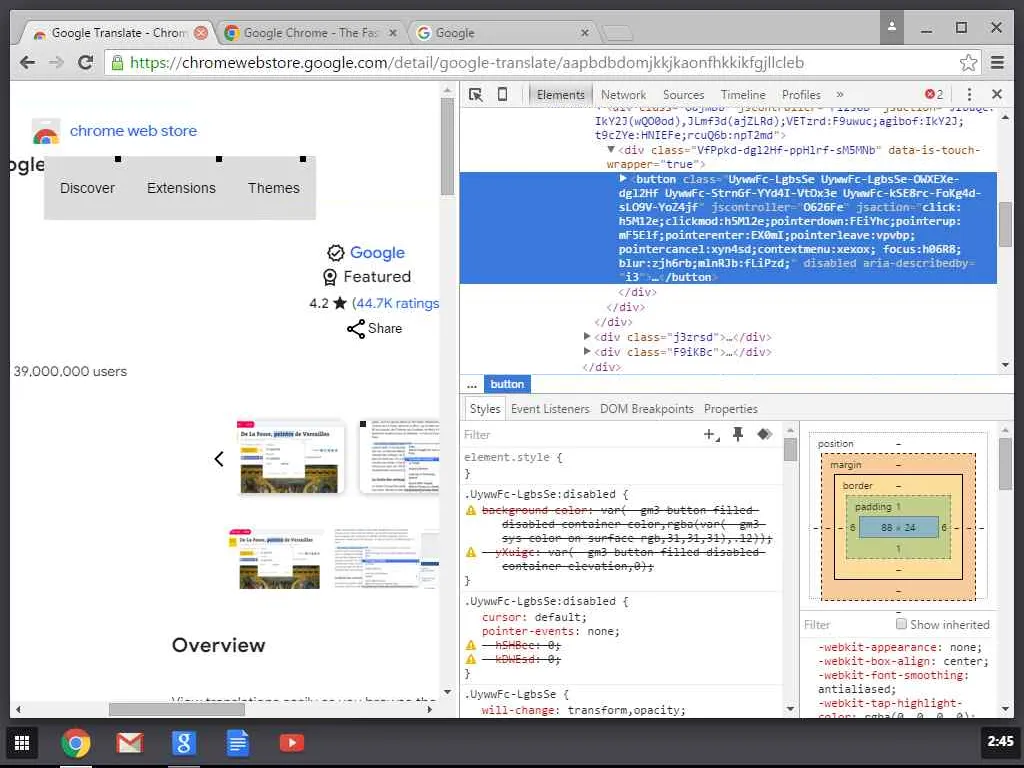
Task: Show more DevTools tabs chevron
Action: (840, 95)
